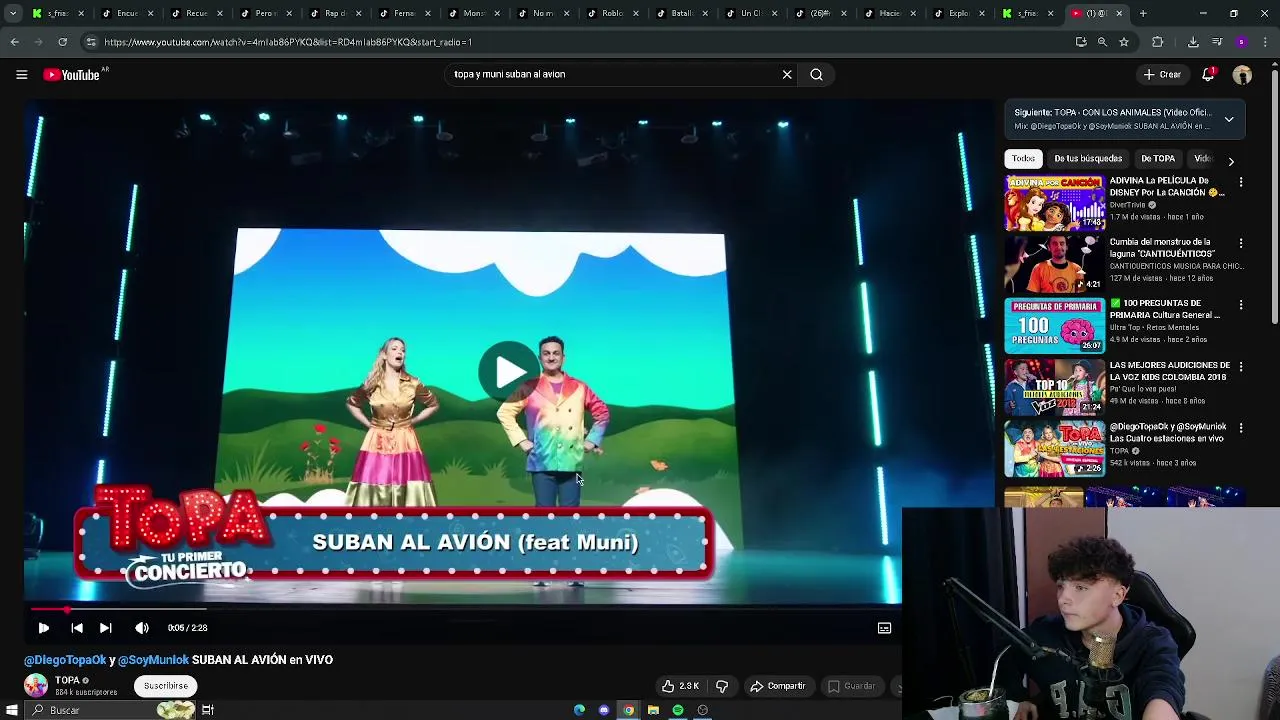Add a new browser tab
Screen dimensions: 1280x720
pyautogui.click(x=1143, y=13)
